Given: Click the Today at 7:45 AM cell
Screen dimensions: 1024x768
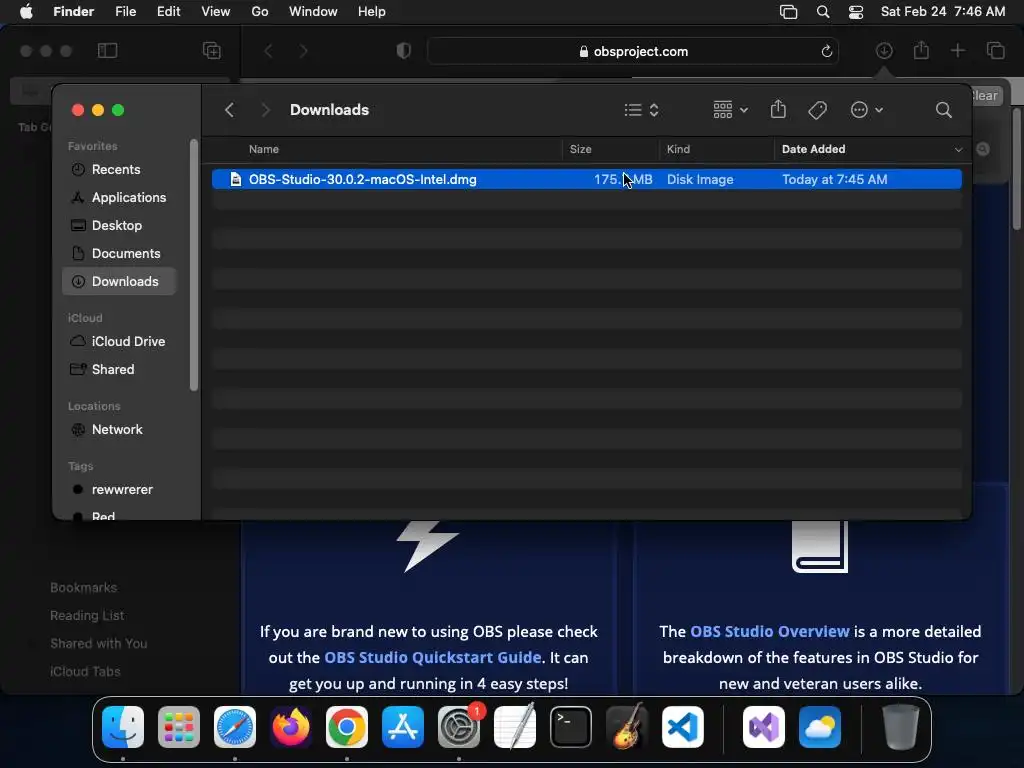Looking at the screenshot, I should [835, 179].
